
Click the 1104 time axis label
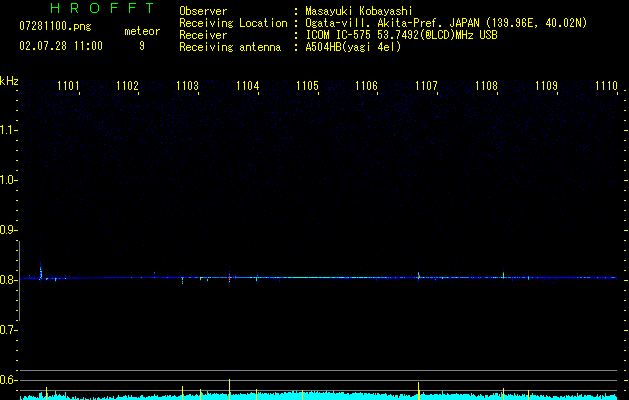[248, 86]
